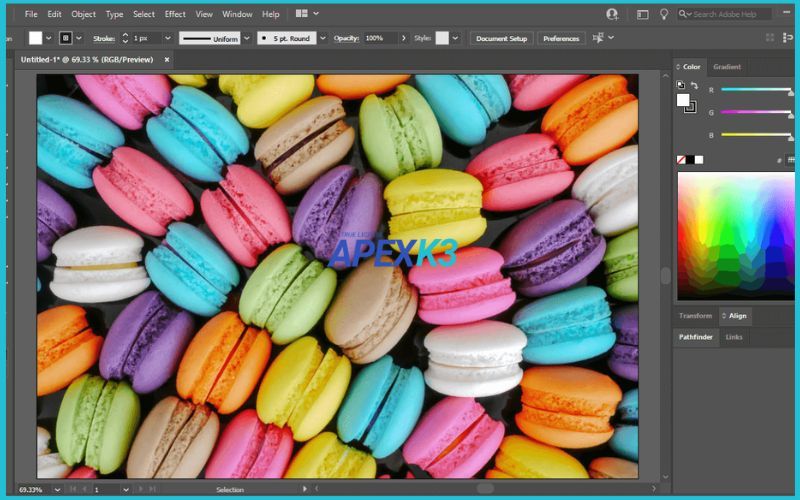
Task: Switch to the Gradient panel tab
Action: coord(727,67)
